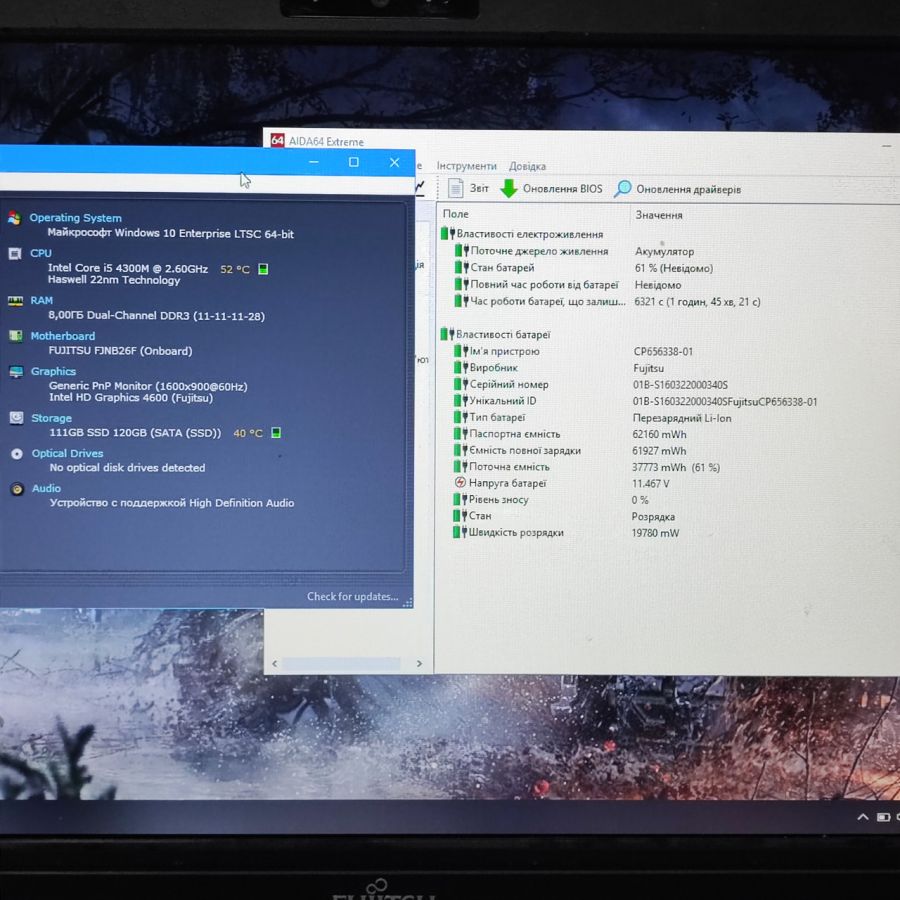
Task: Select the Поточне джерело живлення row
Action: click(x=574, y=251)
